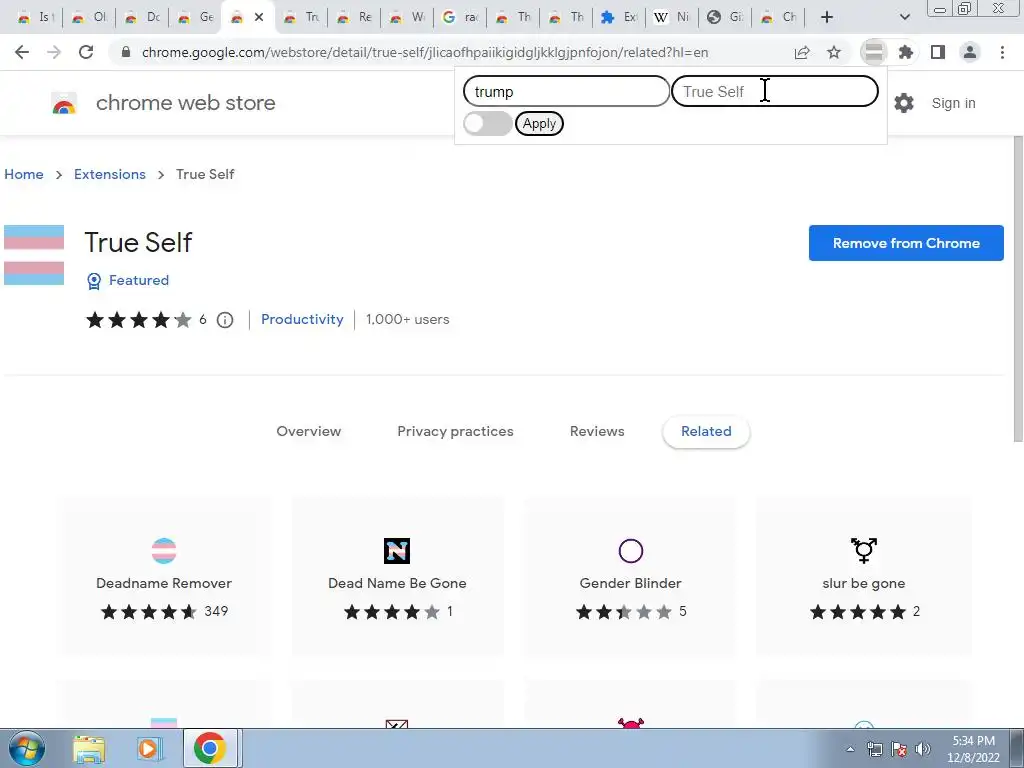Click the True Self extension toolbar icon

pyautogui.click(x=874, y=52)
